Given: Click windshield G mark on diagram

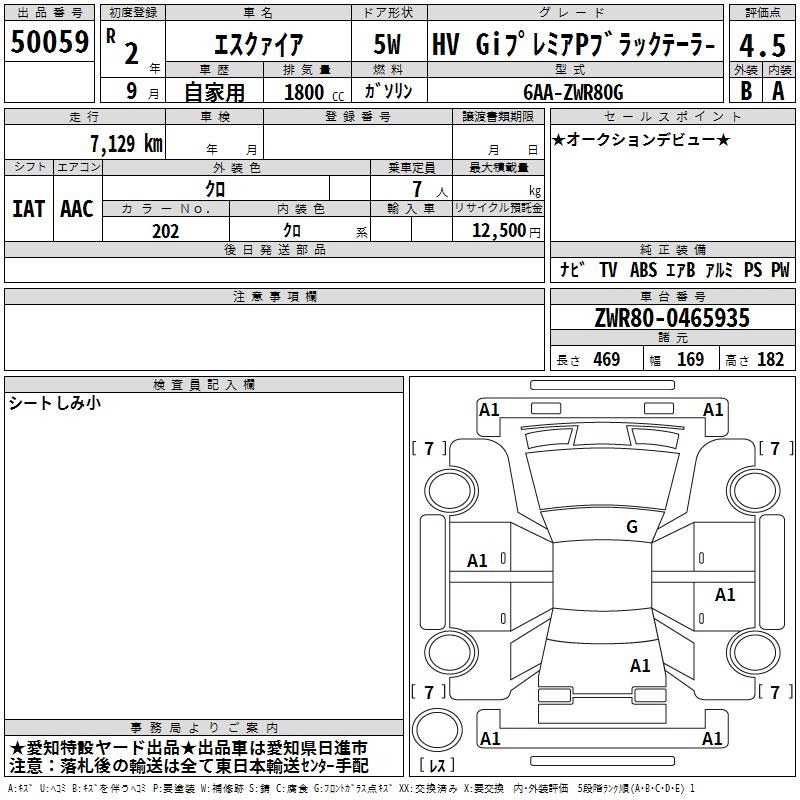Looking at the screenshot, I should tap(632, 526).
